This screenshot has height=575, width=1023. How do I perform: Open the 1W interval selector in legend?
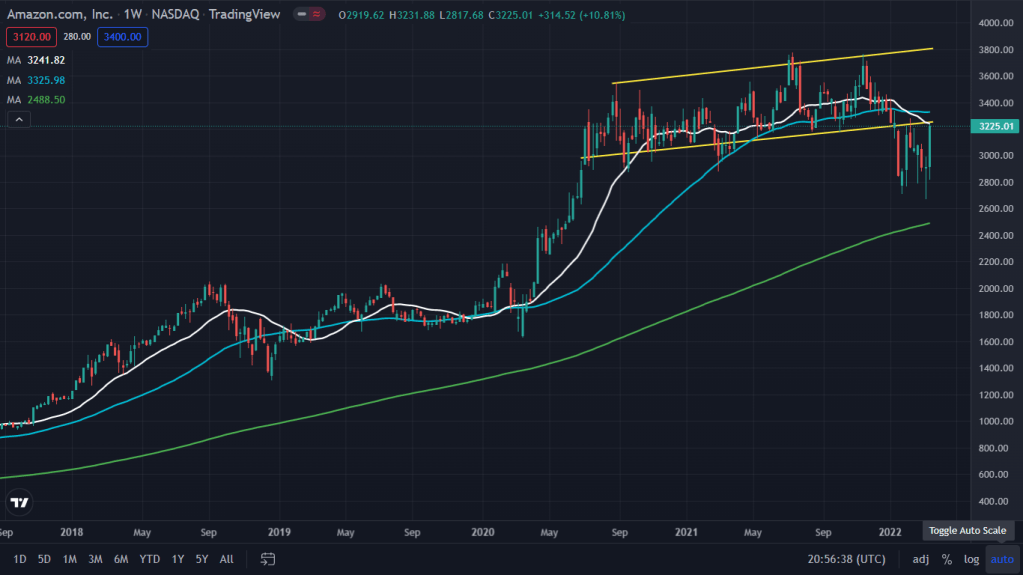click(132, 16)
